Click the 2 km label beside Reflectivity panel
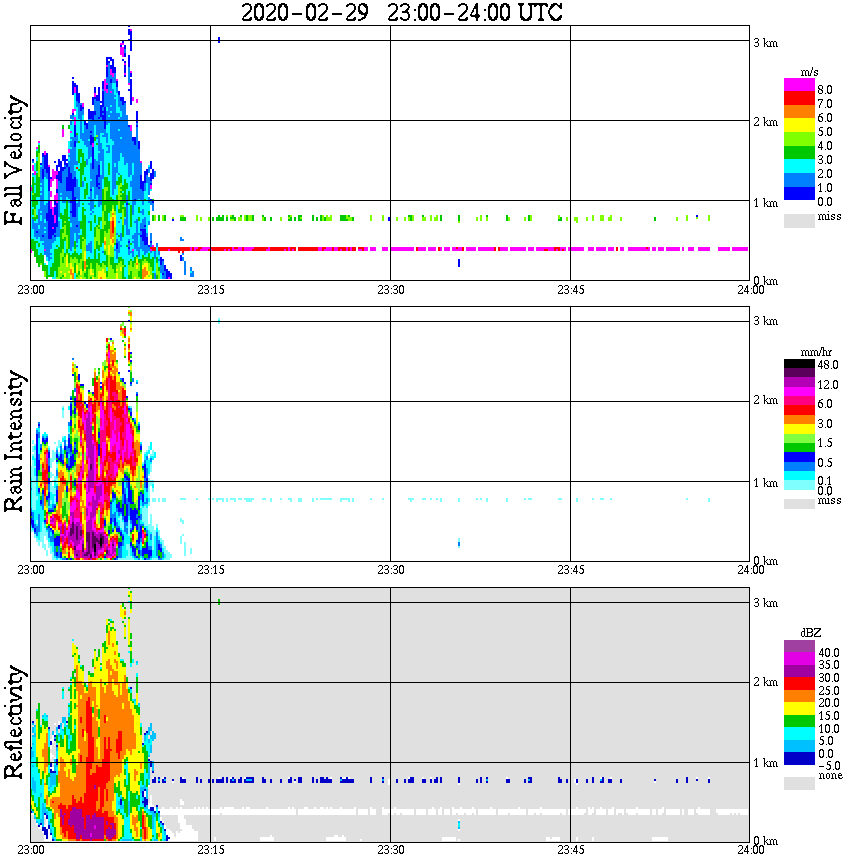 (x=765, y=682)
